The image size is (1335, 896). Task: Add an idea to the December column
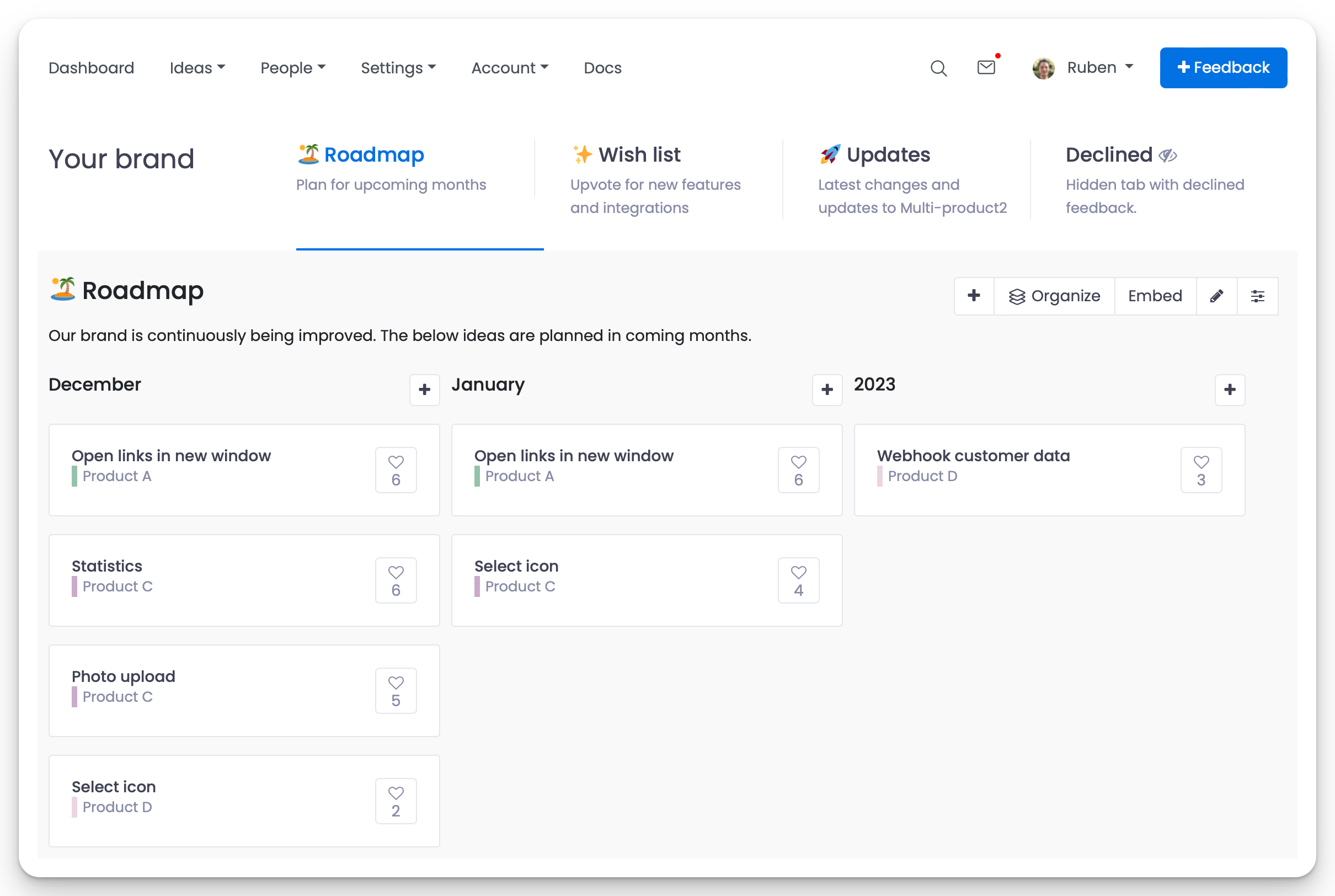(424, 390)
